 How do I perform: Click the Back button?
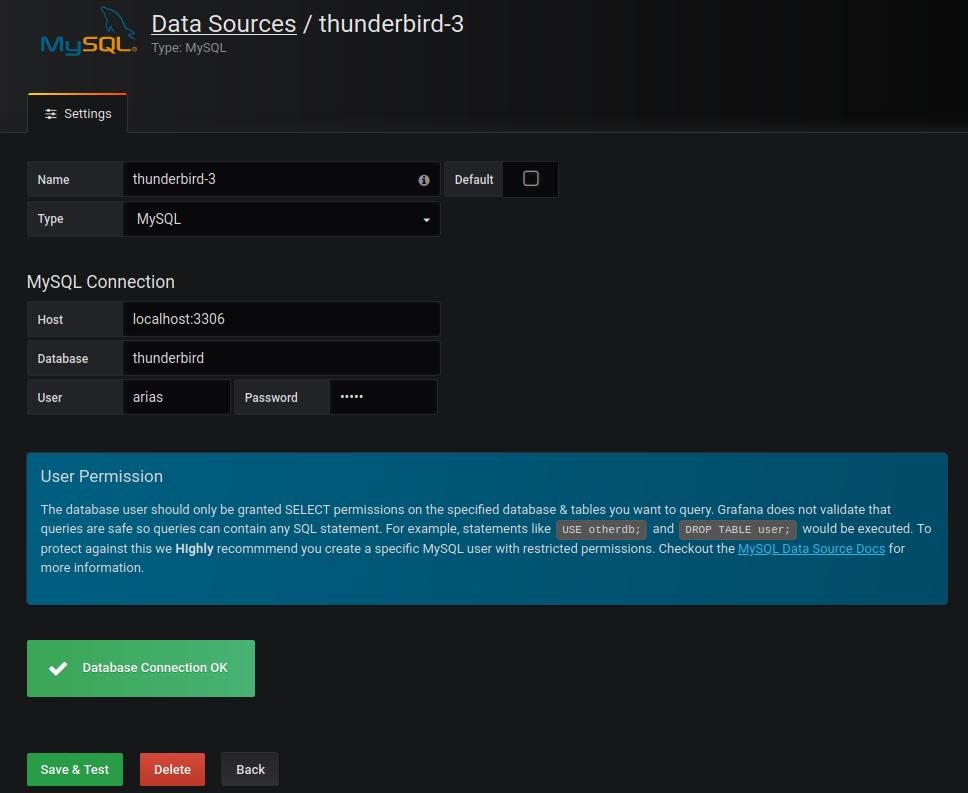coord(250,769)
